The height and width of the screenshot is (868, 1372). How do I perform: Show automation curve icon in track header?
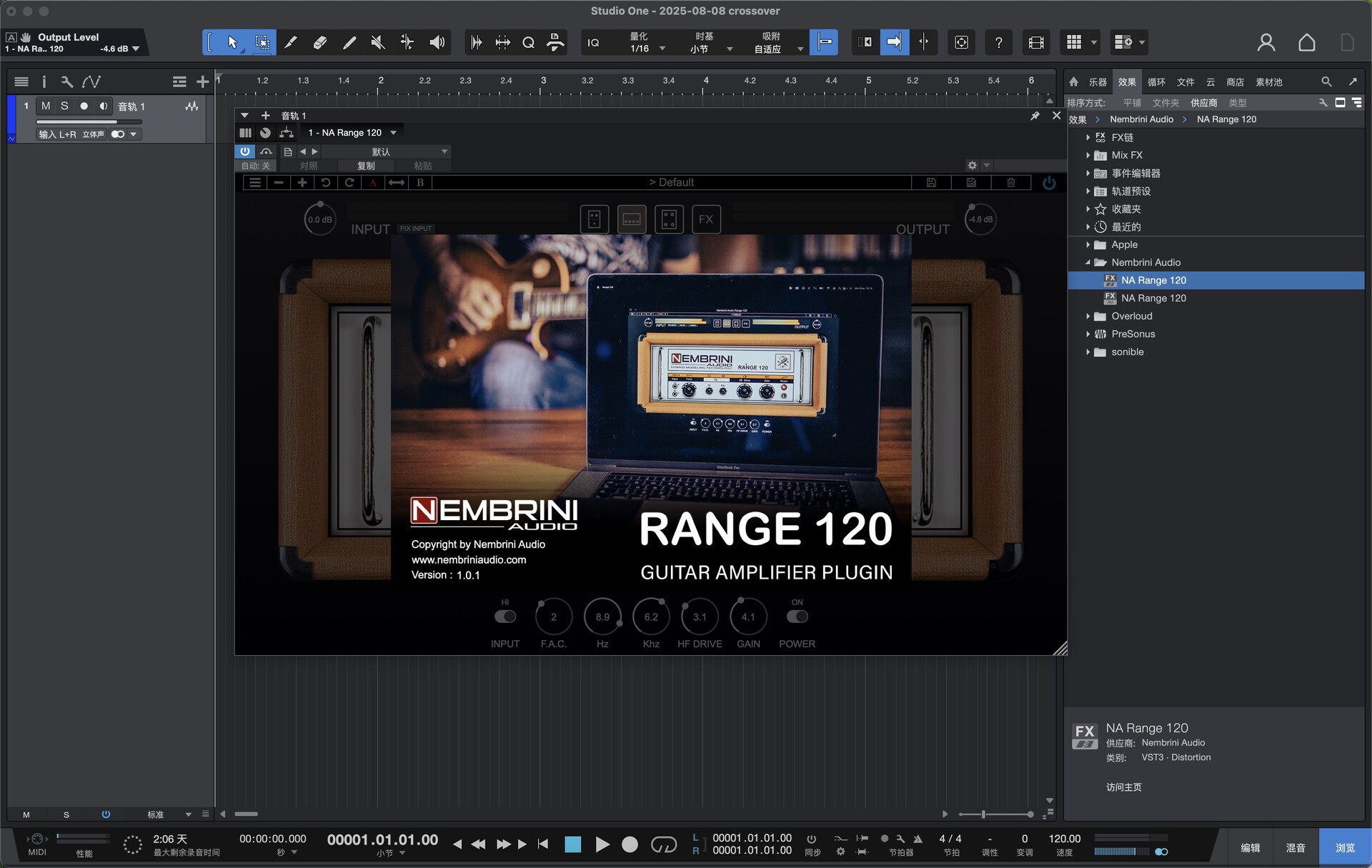pyautogui.click(x=91, y=81)
